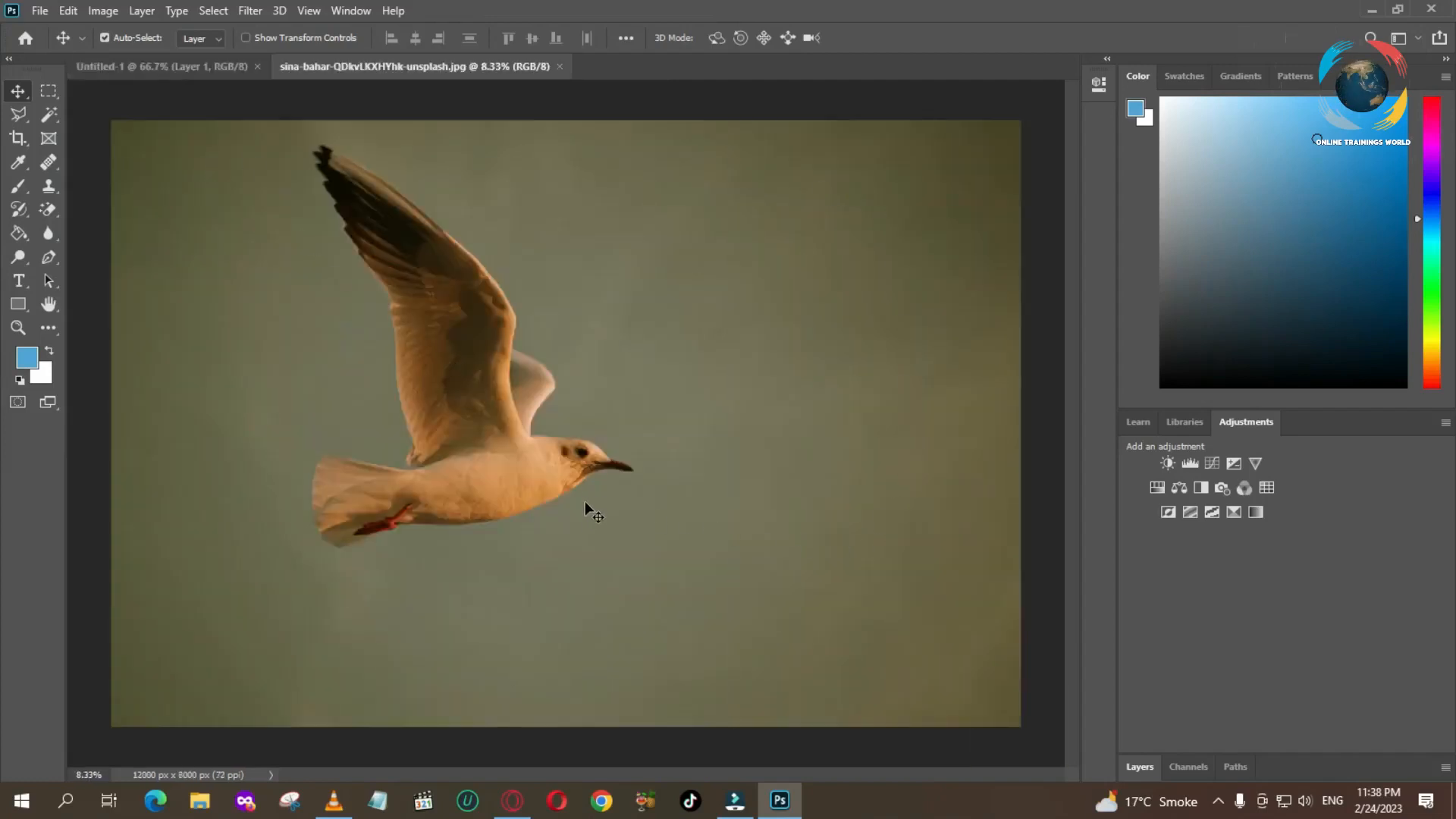Add an Invert adjustment
The width and height of the screenshot is (1456, 819).
pos(1169,512)
